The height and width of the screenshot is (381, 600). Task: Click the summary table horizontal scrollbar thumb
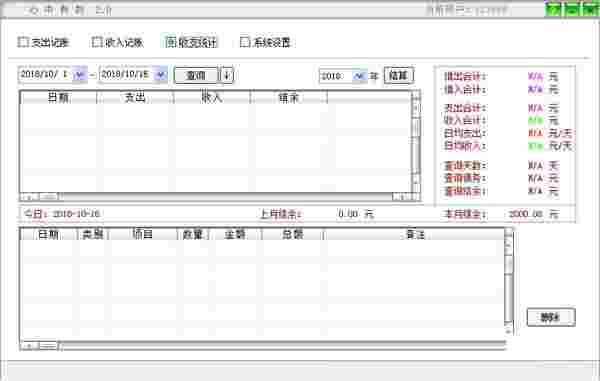click(49, 197)
